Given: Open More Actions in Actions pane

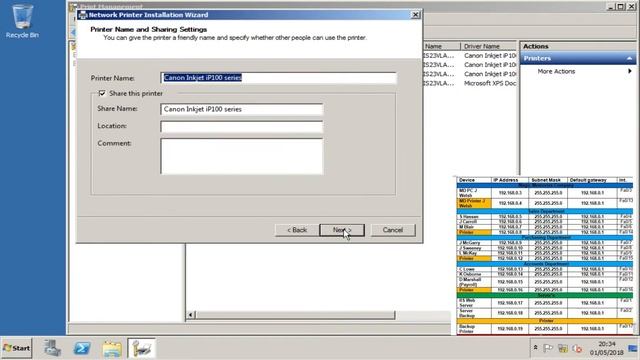Looking at the screenshot, I should point(556,71).
